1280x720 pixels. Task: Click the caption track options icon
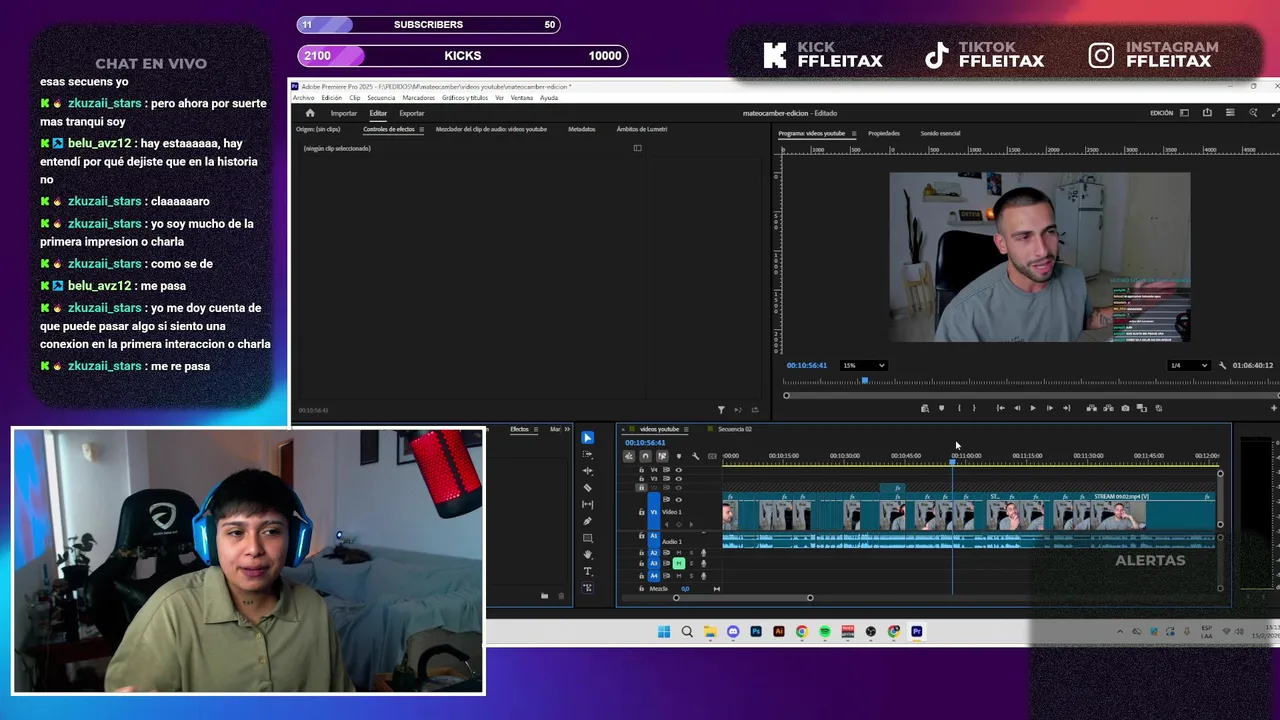pyautogui.click(x=712, y=456)
